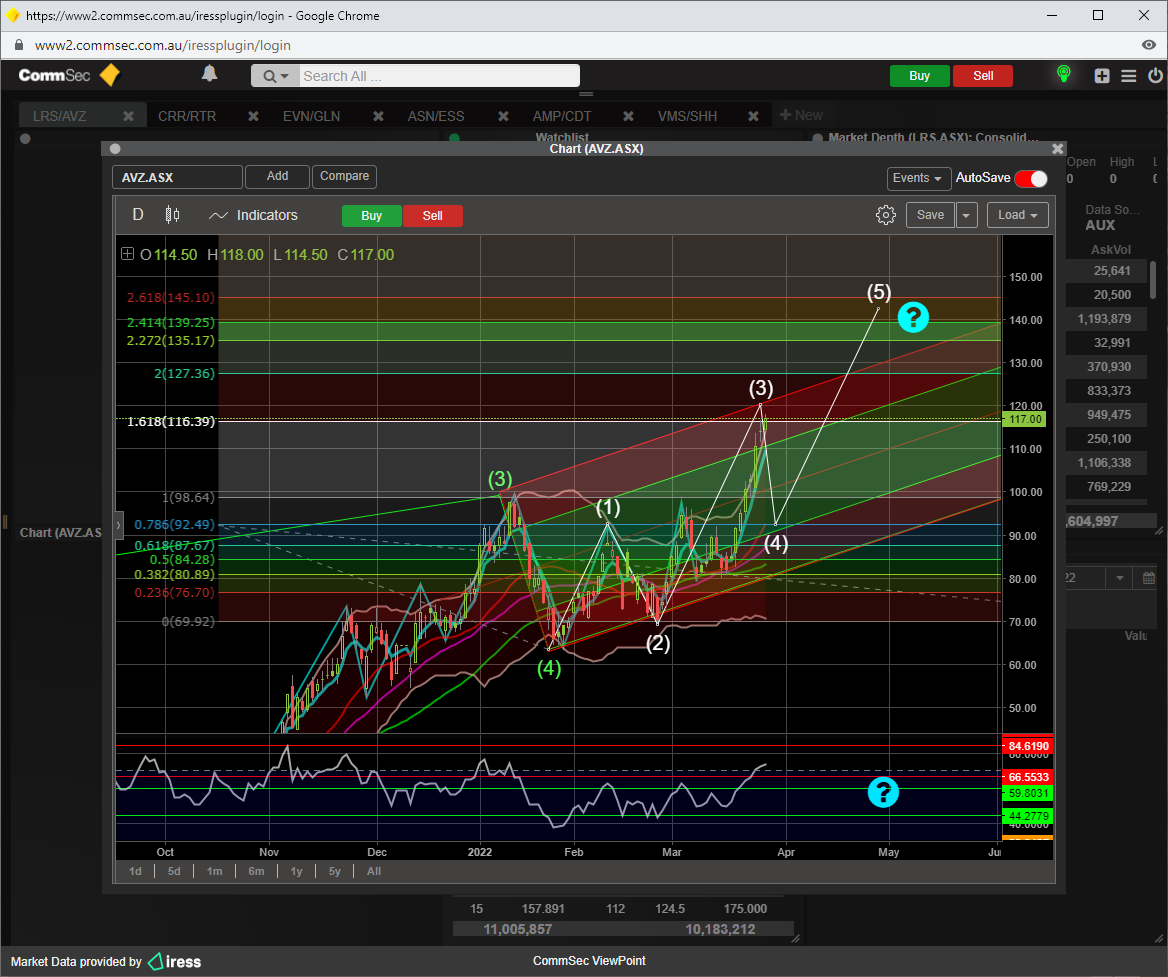Viewport: 1168px width, 977px height.
Task: Click the AVZ.ASX symbol input field
Action: tap(177, 177)
